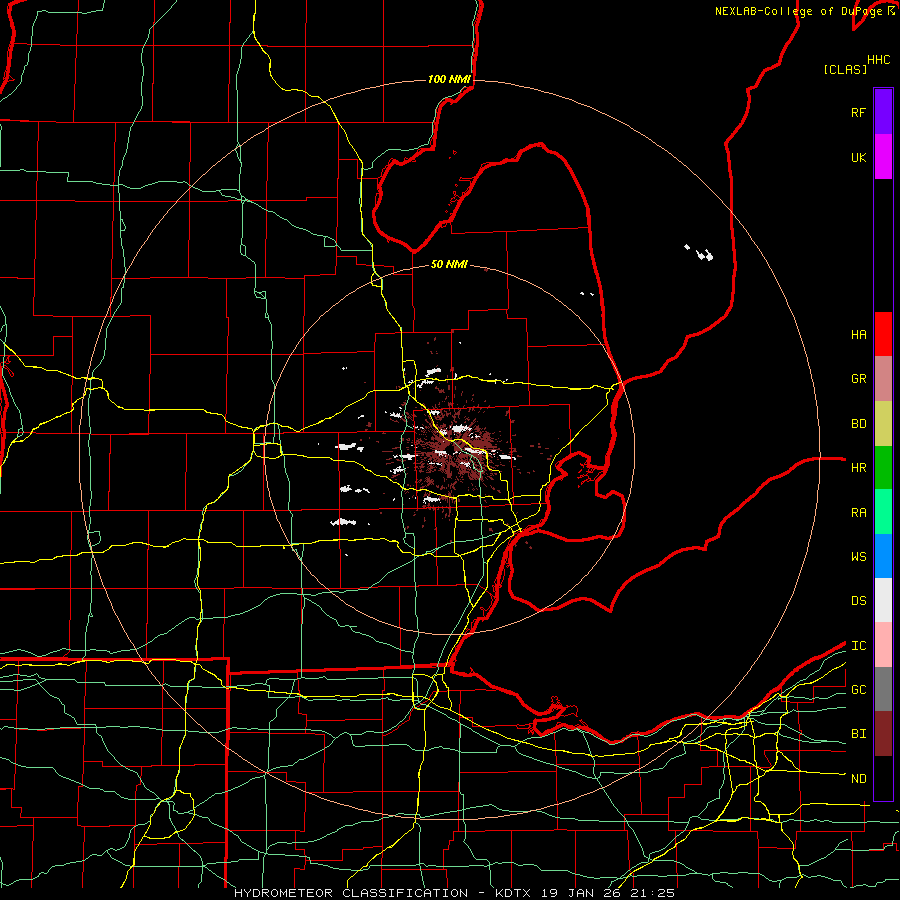Click the '50 NMI' range ring label
900x900 pixels.
449,264
